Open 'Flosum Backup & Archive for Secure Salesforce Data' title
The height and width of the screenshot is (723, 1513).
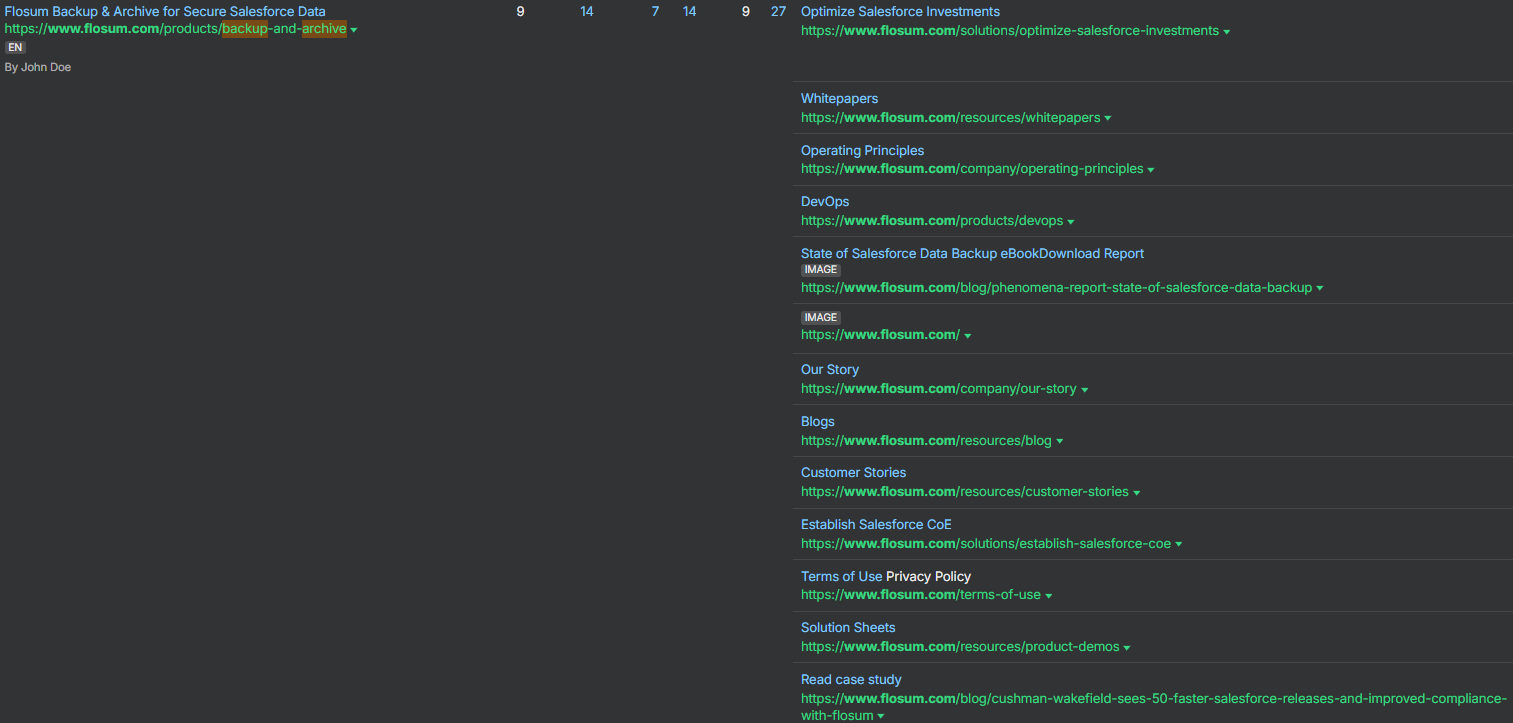(x=165, y=12)
